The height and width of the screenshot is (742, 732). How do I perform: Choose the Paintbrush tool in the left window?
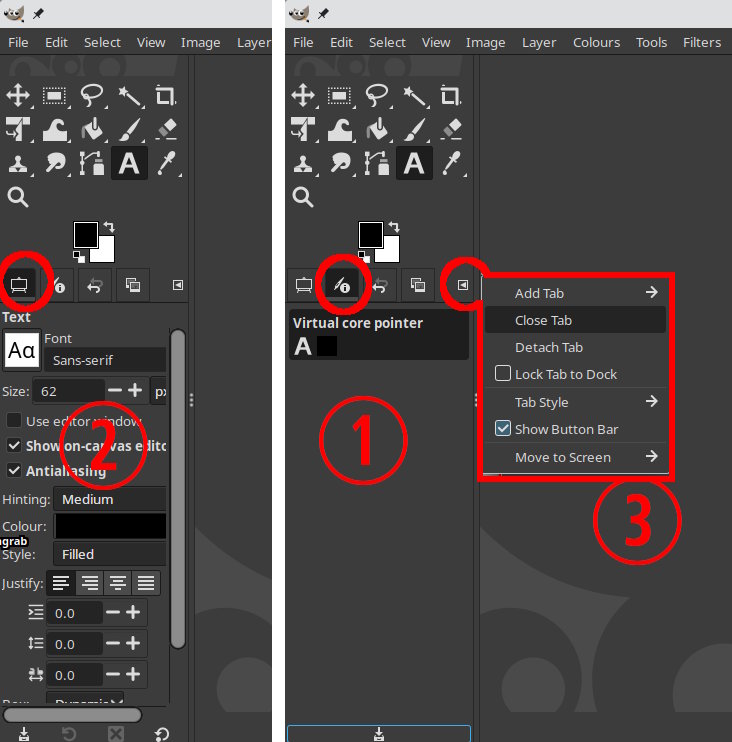[x=129, y=130]
